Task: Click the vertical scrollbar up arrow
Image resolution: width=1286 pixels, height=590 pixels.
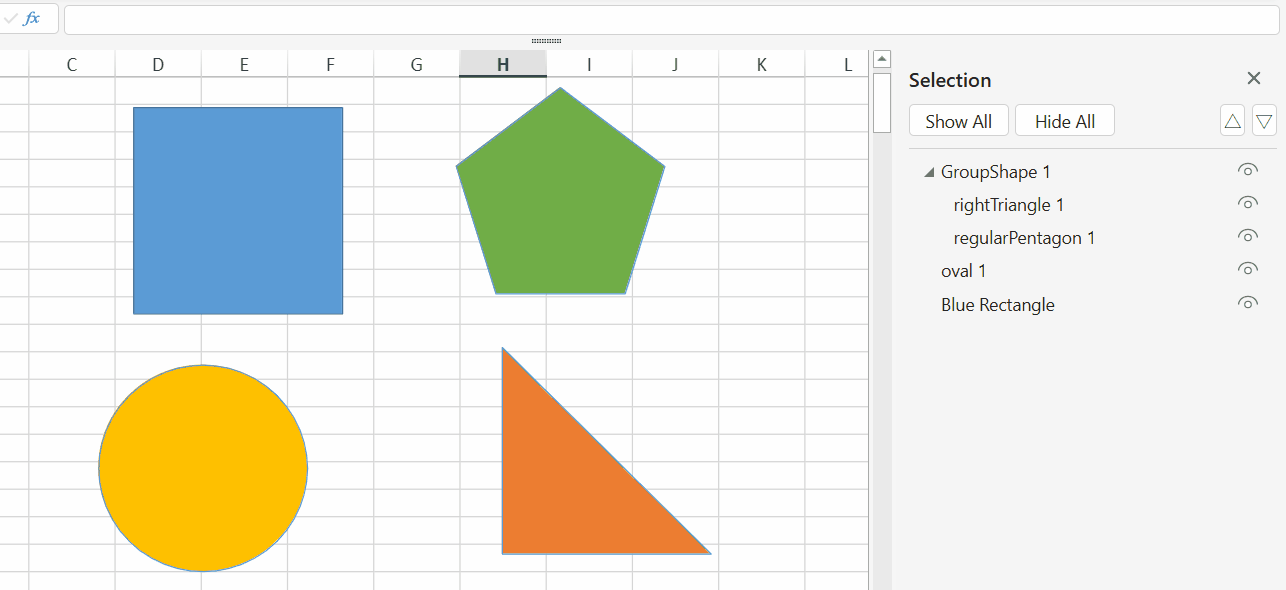Action: [x=882, y=60]
